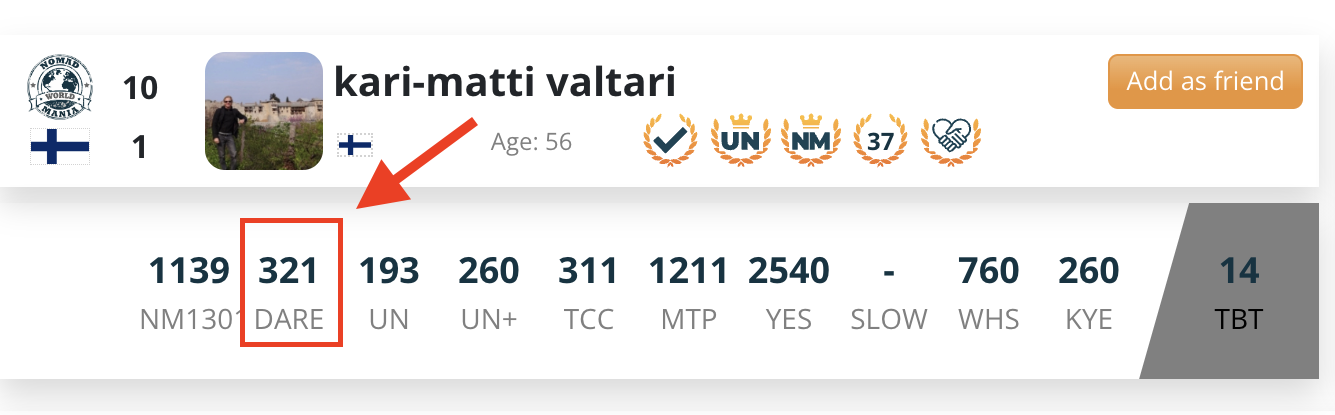Click the kari-matti valtari profile name
The height and width of the screenshot is (415, 1335).
coord(505,82)
